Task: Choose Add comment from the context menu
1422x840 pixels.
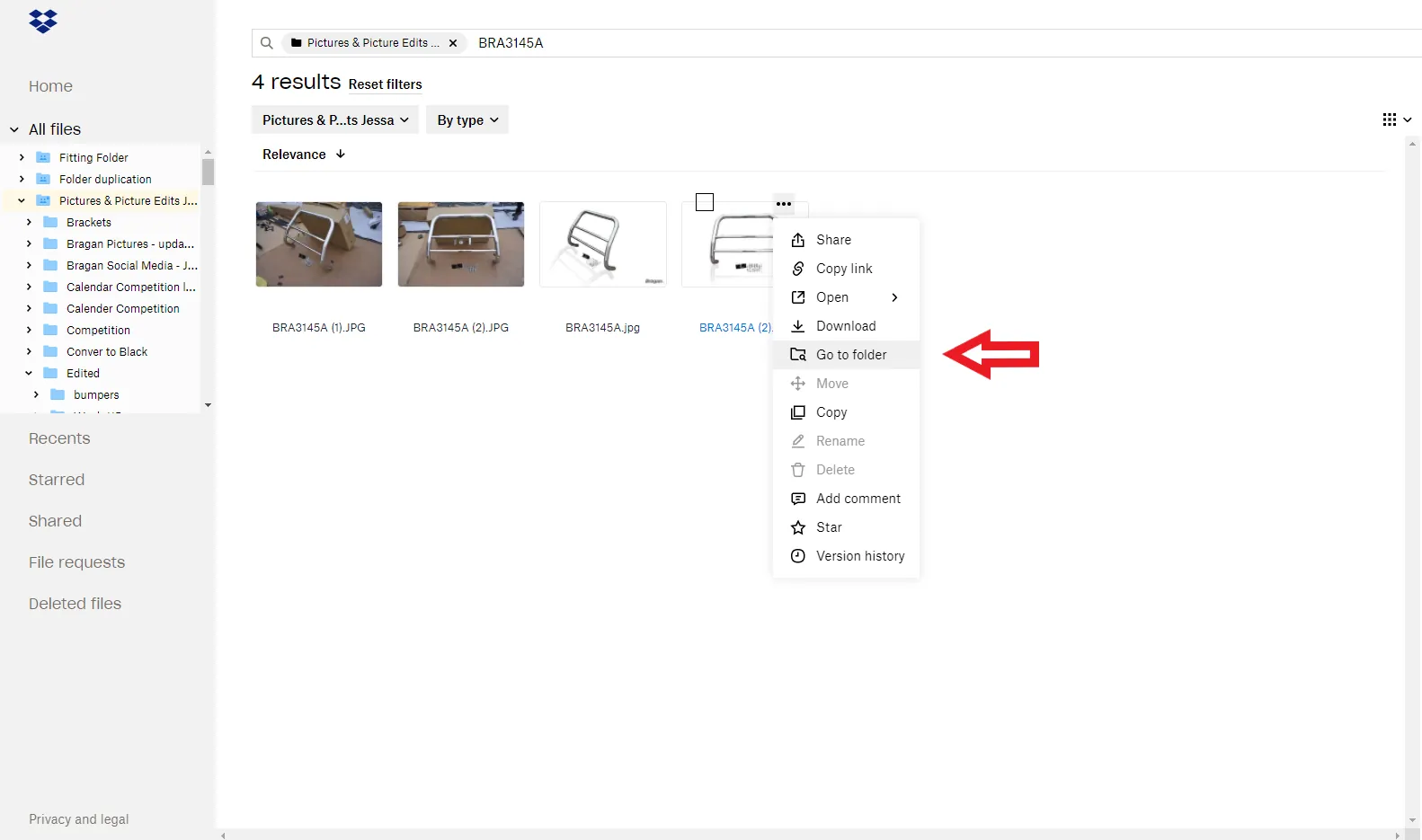Action: coord(846,499)
